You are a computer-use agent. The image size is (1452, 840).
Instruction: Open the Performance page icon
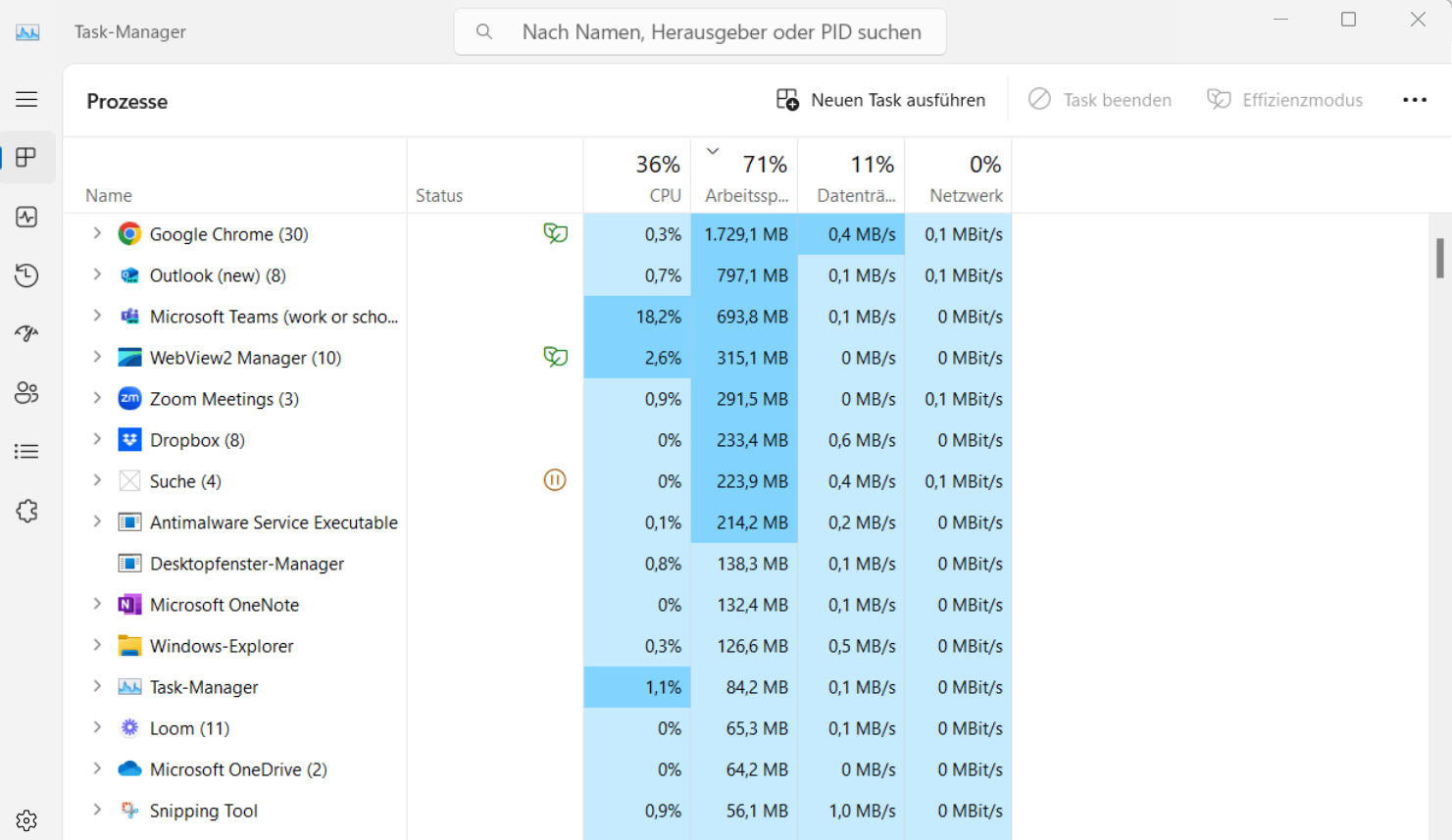pyautogui.click(x=26, y=217)
